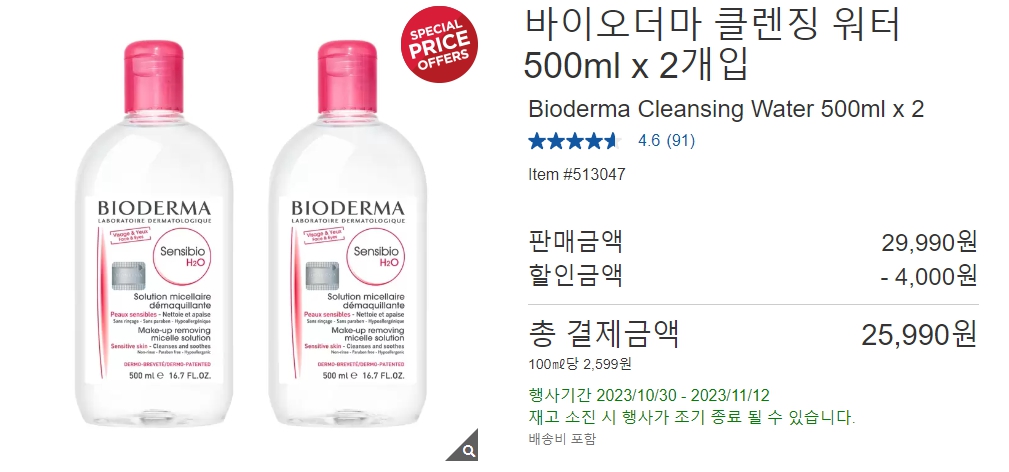Click the - 4,000원 discount amount
Viewport: 1009px width, 472px height.
[x=929, y=276]
